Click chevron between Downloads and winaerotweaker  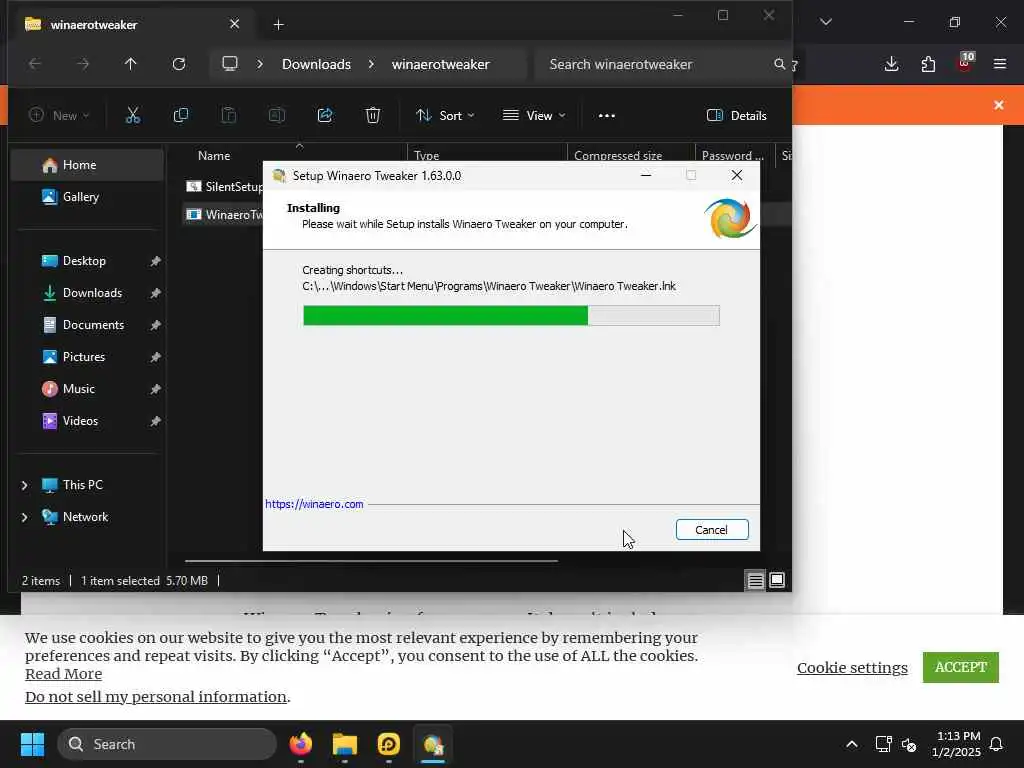(x=371, y=64)
